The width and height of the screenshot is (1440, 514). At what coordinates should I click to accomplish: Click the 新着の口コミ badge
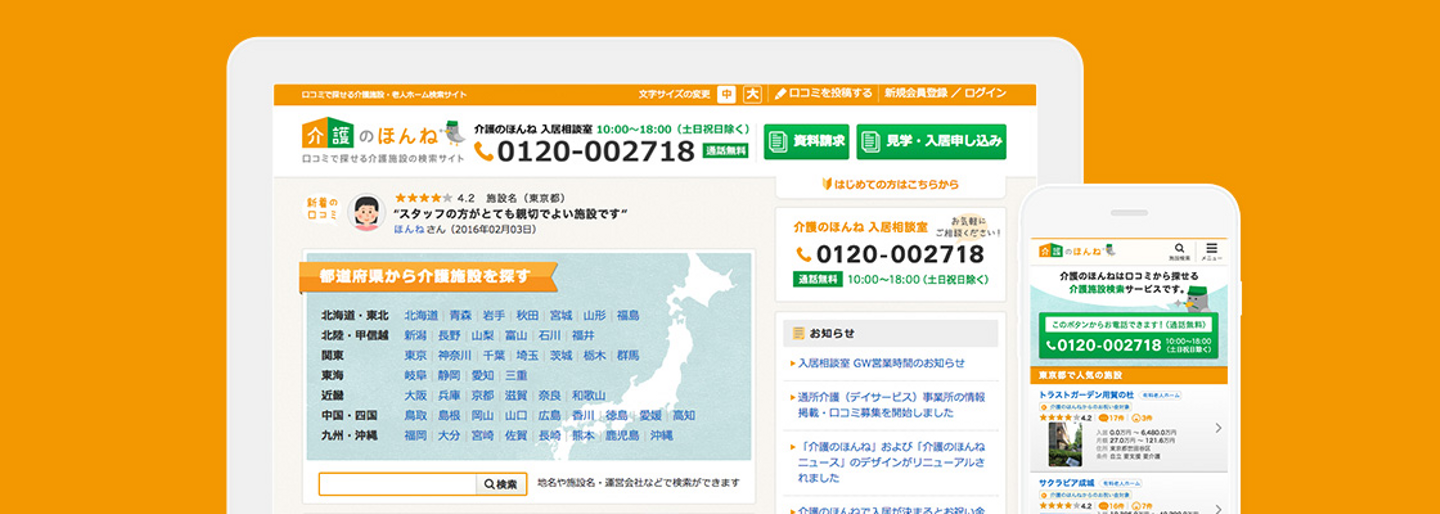coord(322,209)
